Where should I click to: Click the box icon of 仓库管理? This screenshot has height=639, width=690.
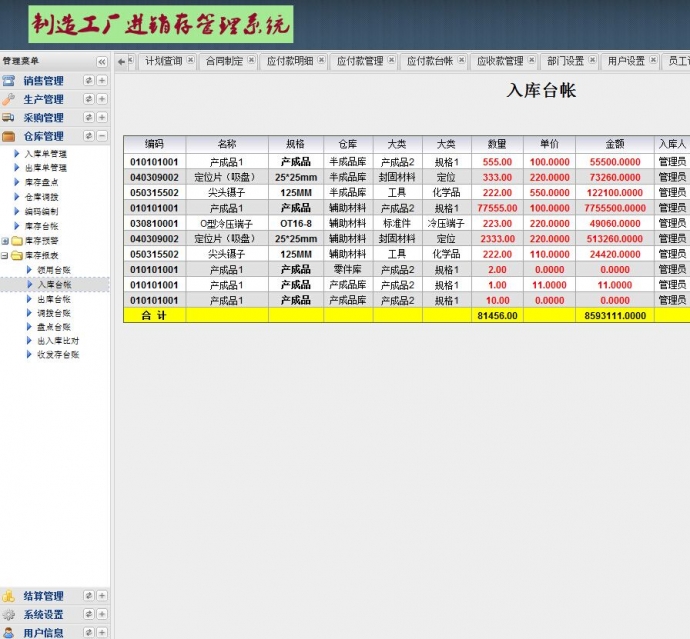[x=8, y=136]
